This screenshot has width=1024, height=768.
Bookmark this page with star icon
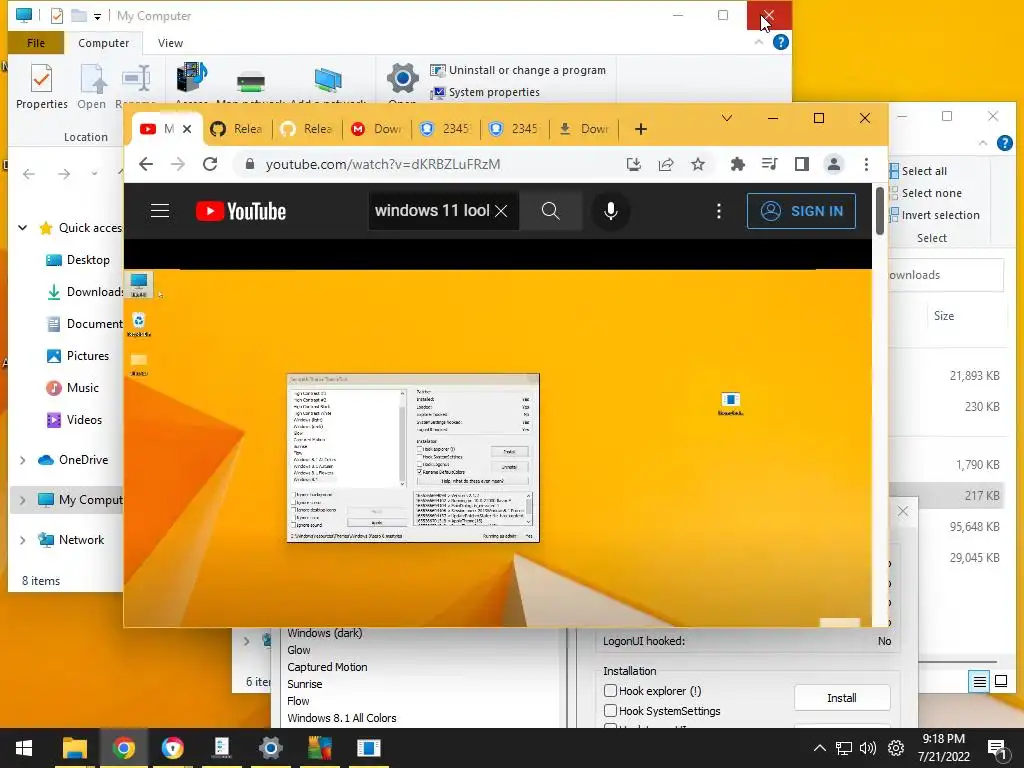coord(698,165)
